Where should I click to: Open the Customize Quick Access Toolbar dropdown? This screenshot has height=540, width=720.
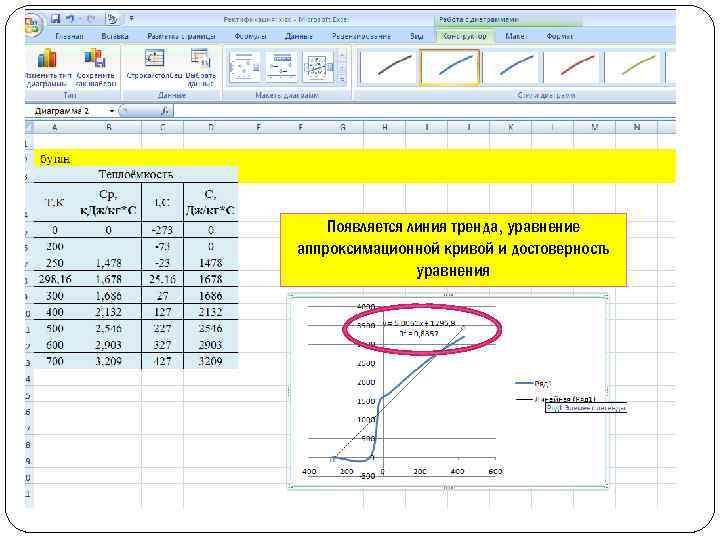(131, 19)
